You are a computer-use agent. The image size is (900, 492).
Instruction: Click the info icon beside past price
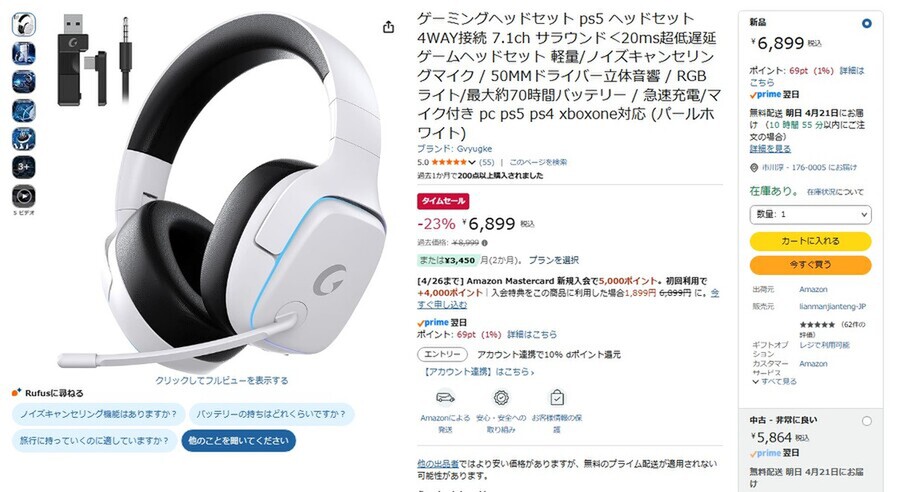coord(484,243)
